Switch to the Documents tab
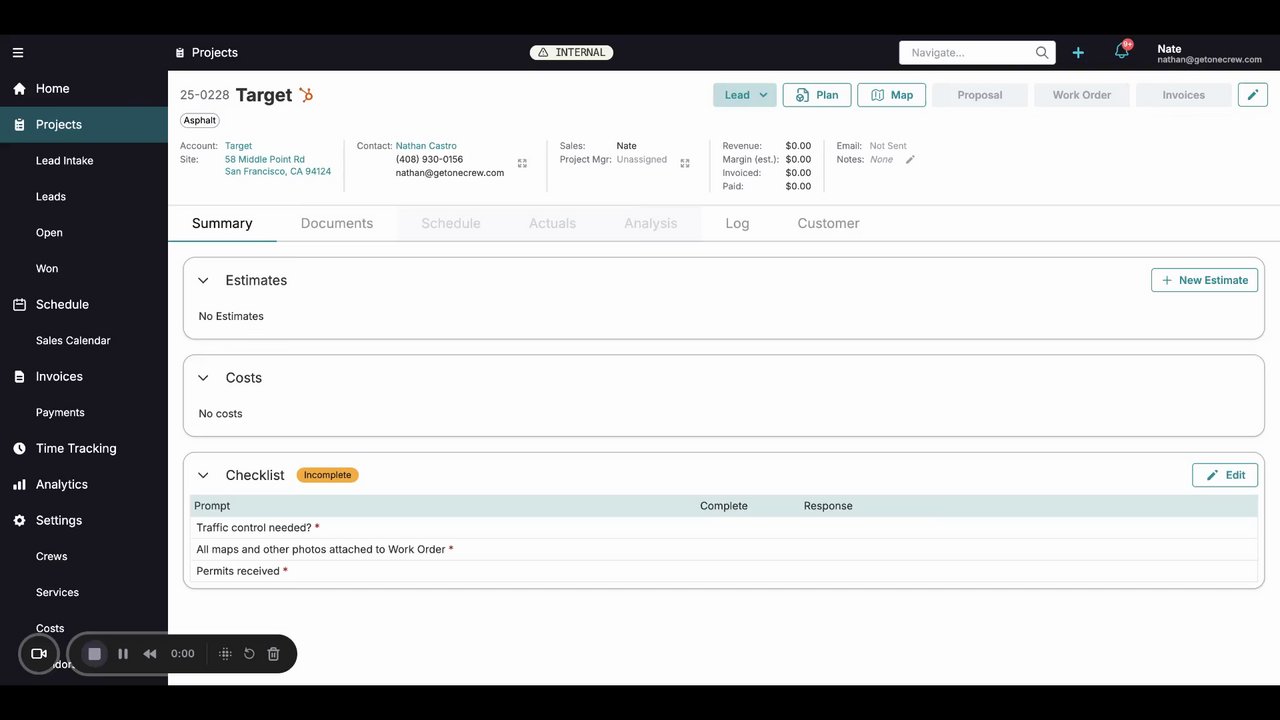The height and width of the screenshot is (720, 1280). tap(337, 224)
